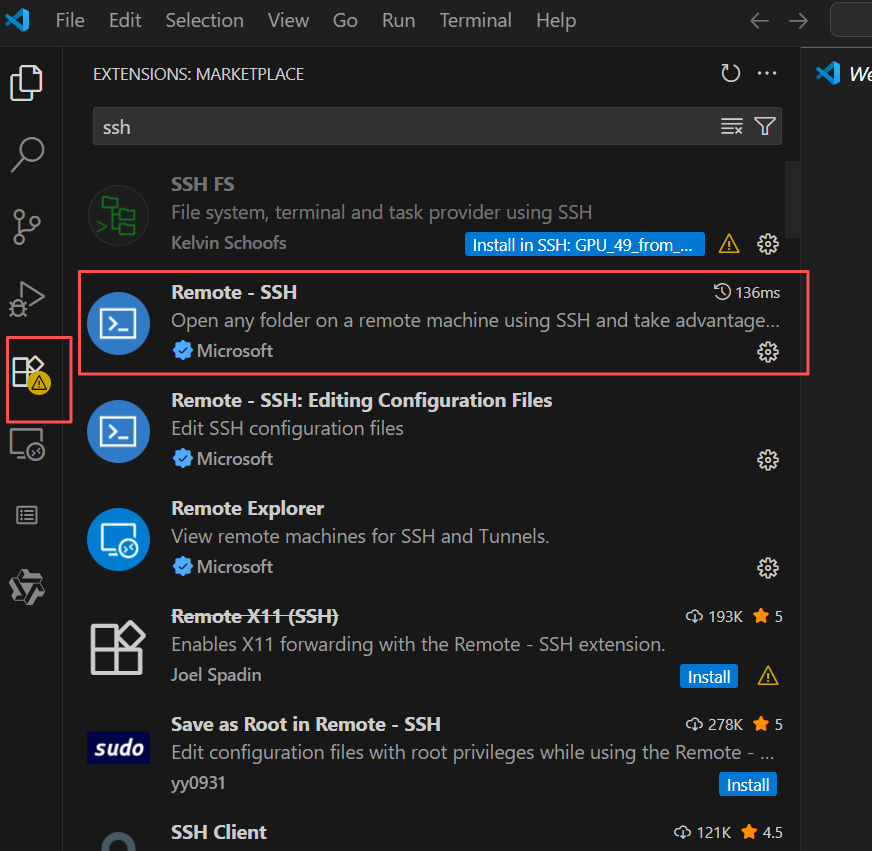Open manage gear for SSH FS
Image resolution: width=872 pixels, height=851 pixels.
tap(767, 244)
